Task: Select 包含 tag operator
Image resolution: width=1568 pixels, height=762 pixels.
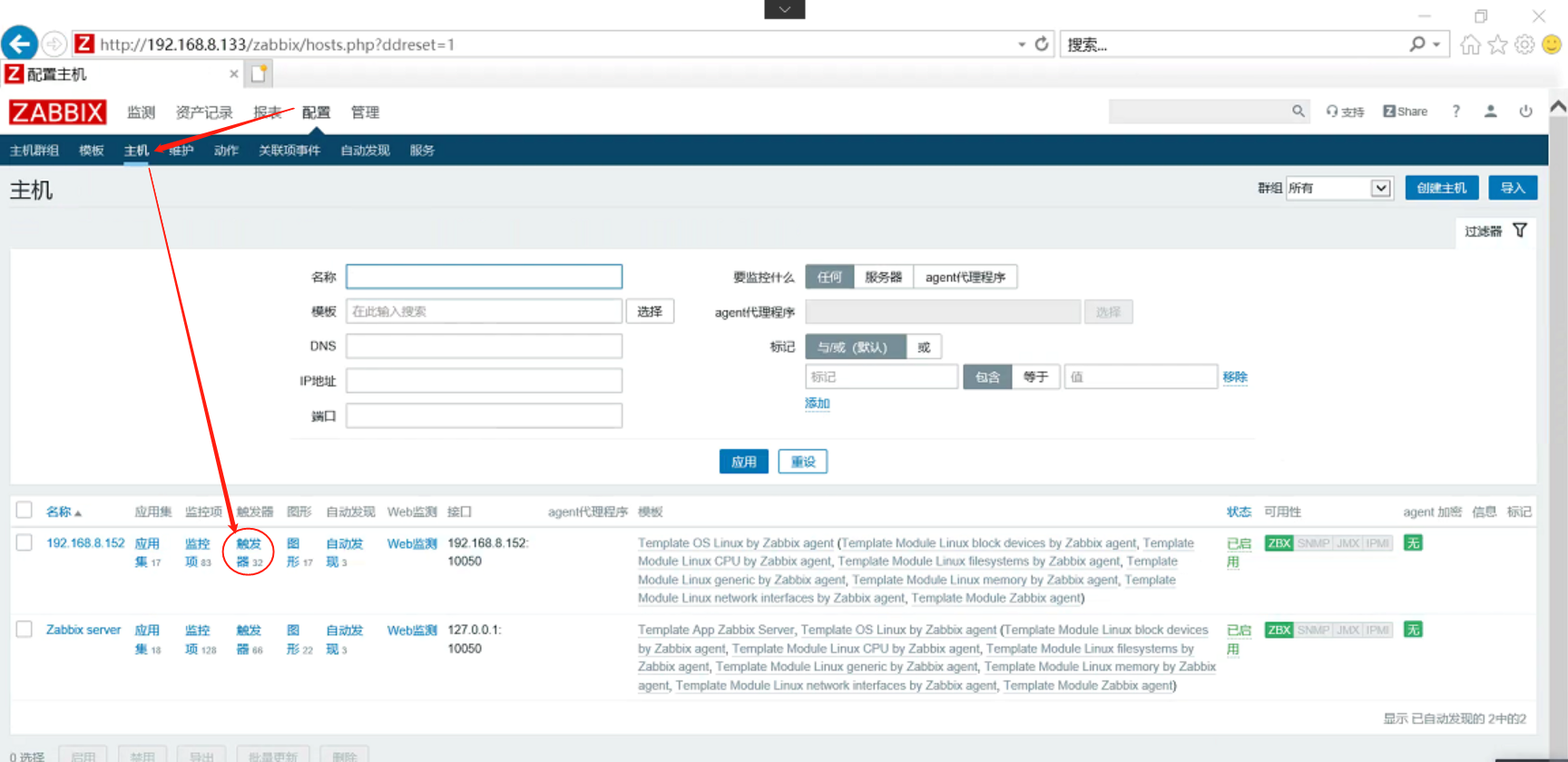Action: pyautogui.click(x=987, y=376)
